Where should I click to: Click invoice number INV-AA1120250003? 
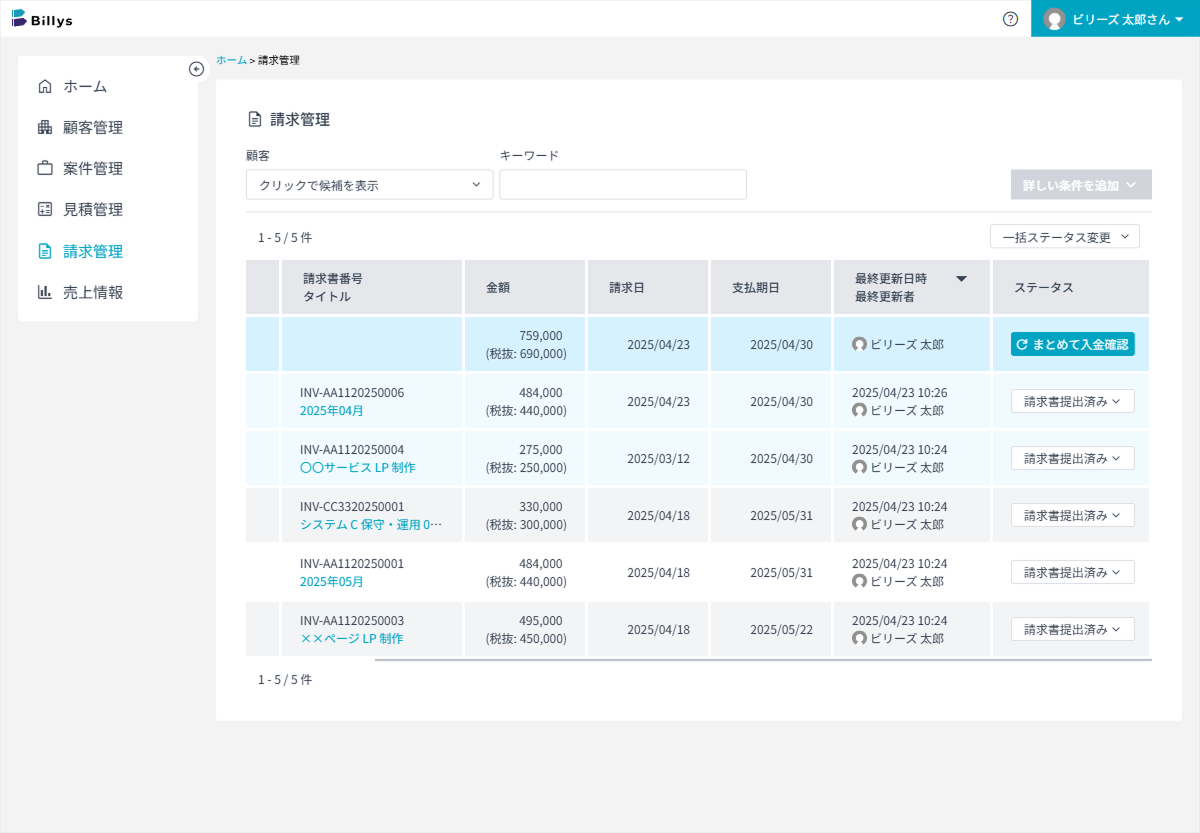352,621
